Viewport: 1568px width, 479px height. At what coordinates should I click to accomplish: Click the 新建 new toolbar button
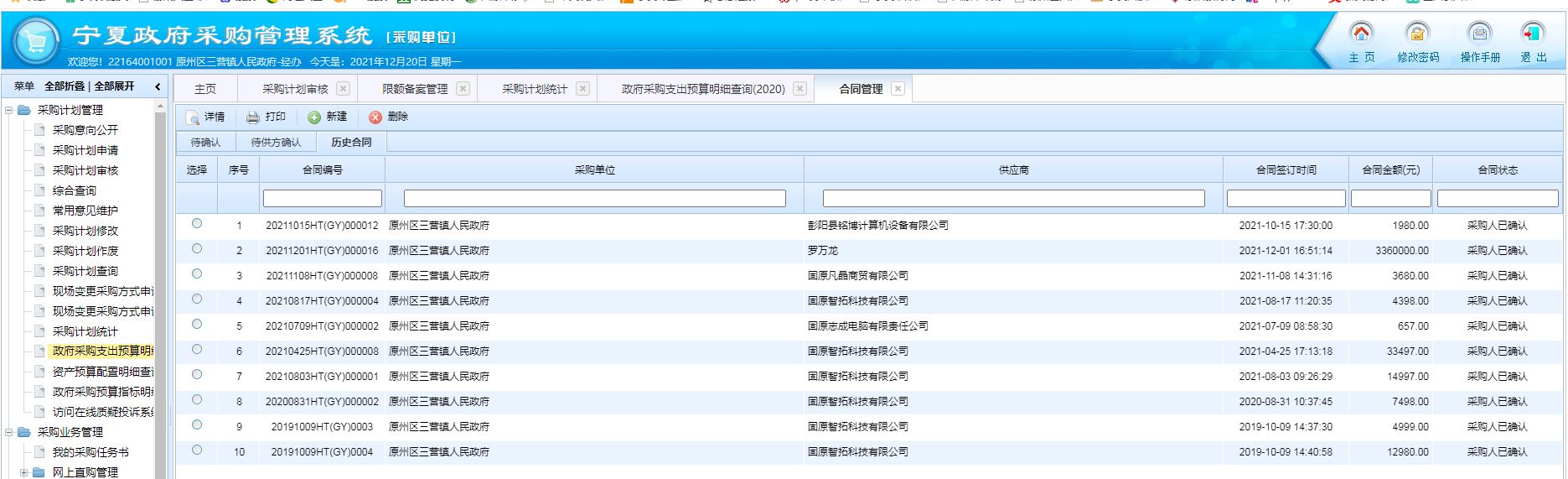coord(328,117)
